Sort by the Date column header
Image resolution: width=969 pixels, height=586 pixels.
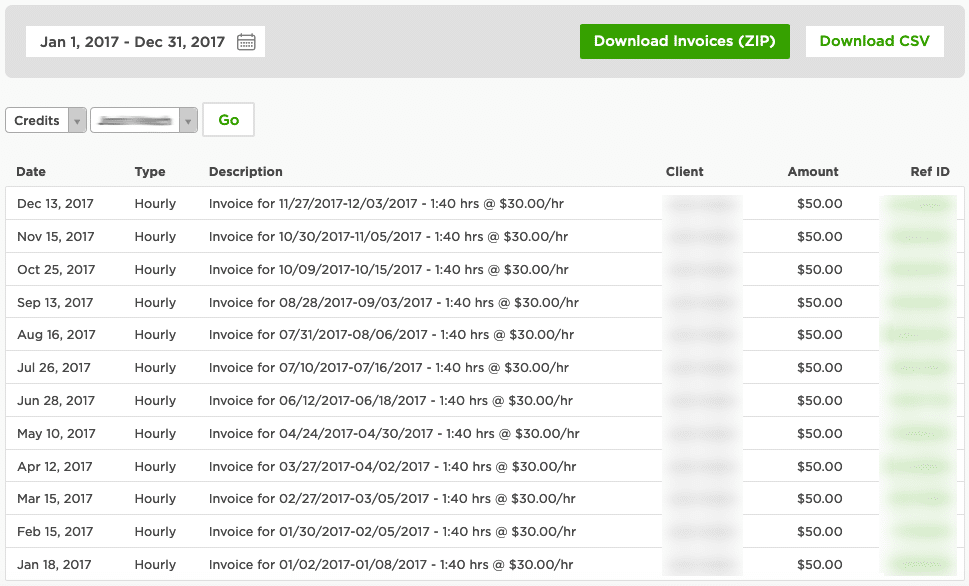point(31,172)
